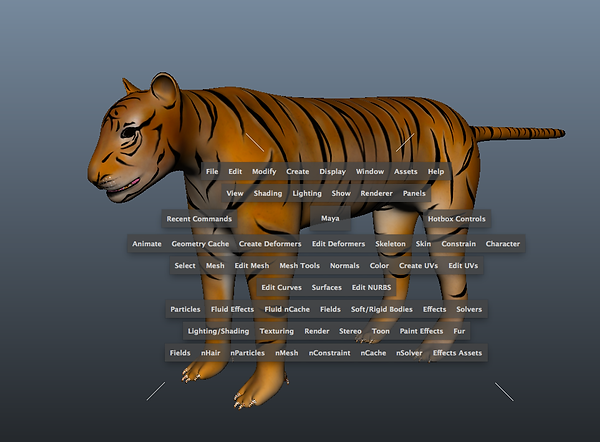Open the Stereo menu
The image size is (600, 442).
tap(350, 331)
